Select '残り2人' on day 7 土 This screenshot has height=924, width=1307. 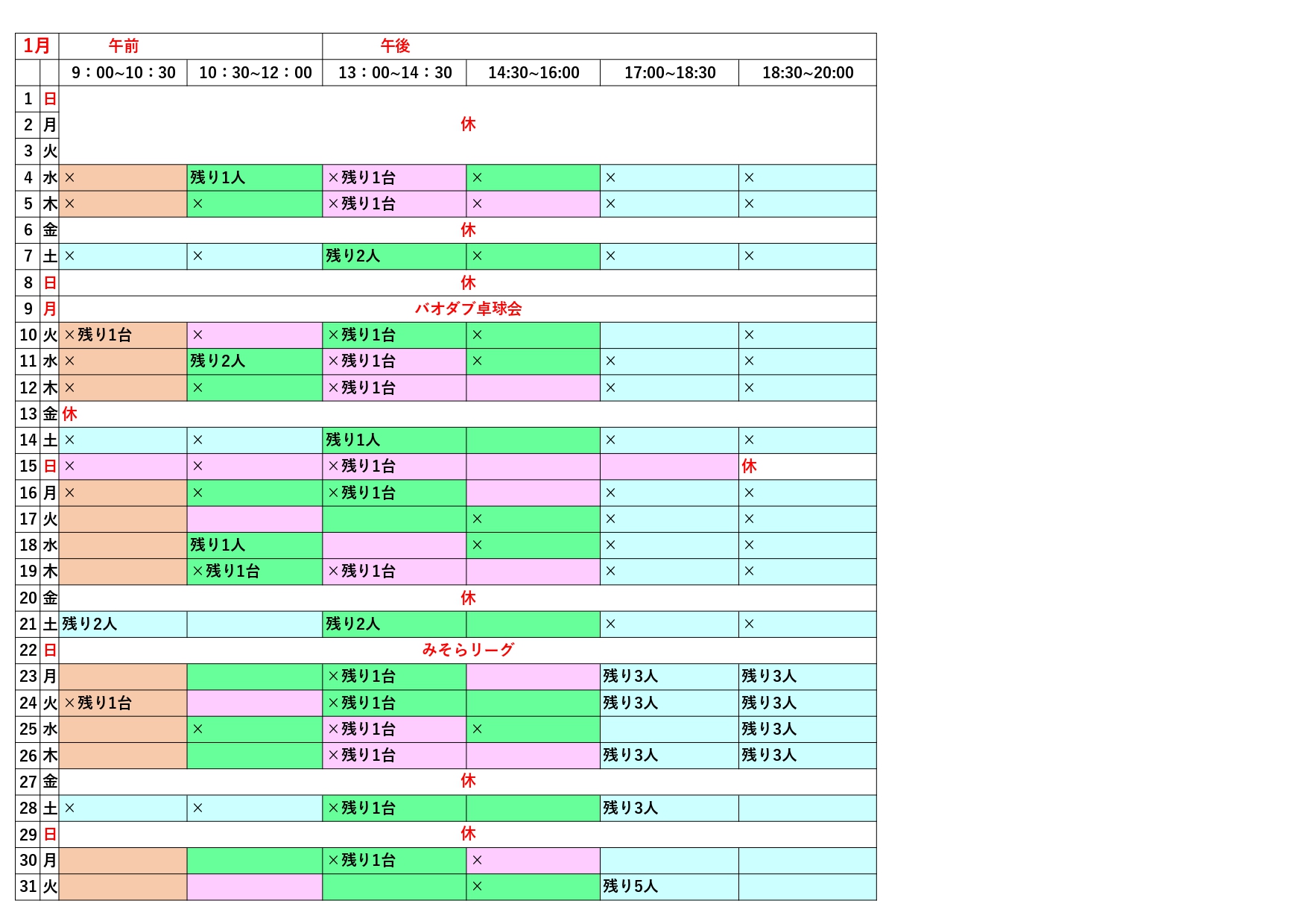click(x=353, y=256)
